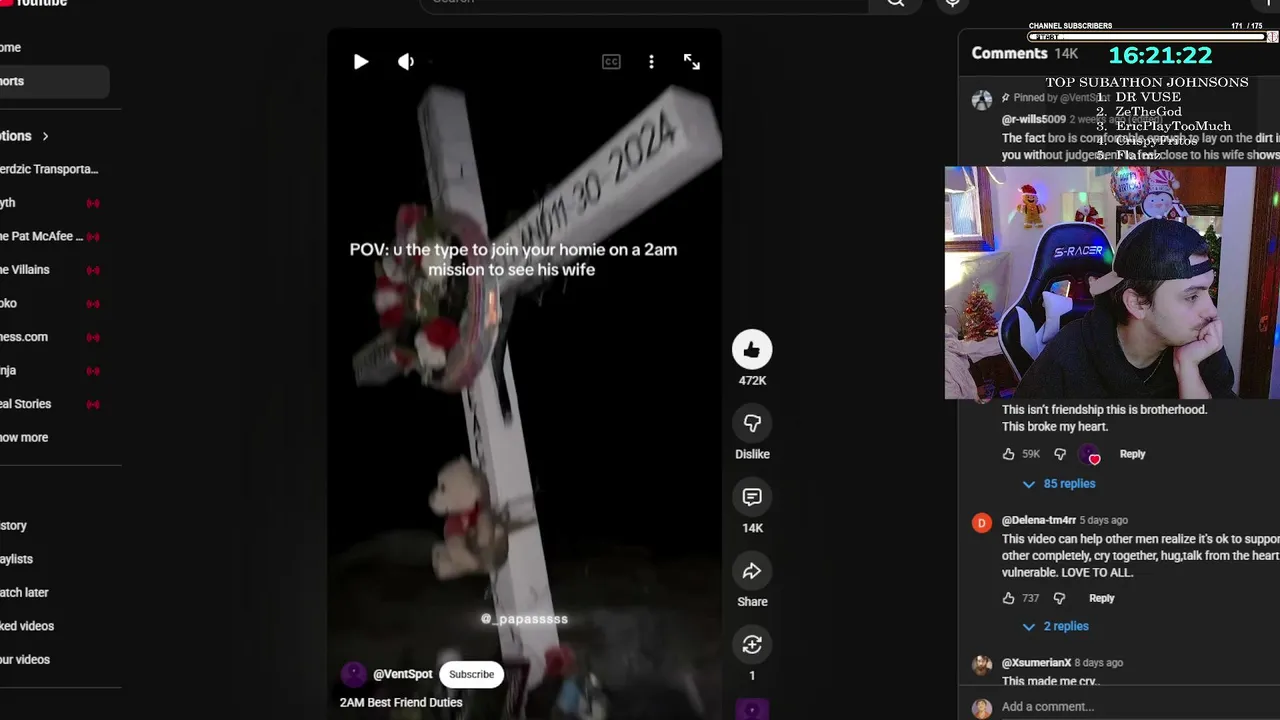Click the Add a comment field
This screenshot has width=1280, height=720.
pos(1140,707)
